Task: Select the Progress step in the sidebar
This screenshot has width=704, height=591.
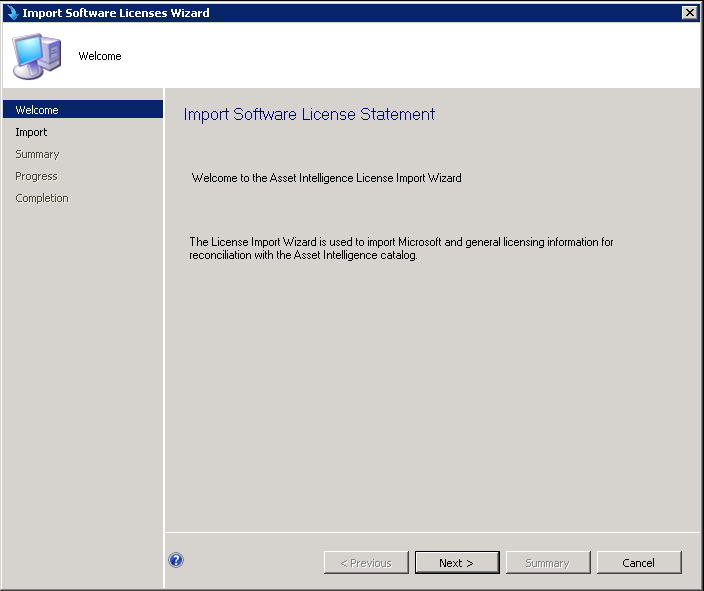Action: (x=36, y=176)
